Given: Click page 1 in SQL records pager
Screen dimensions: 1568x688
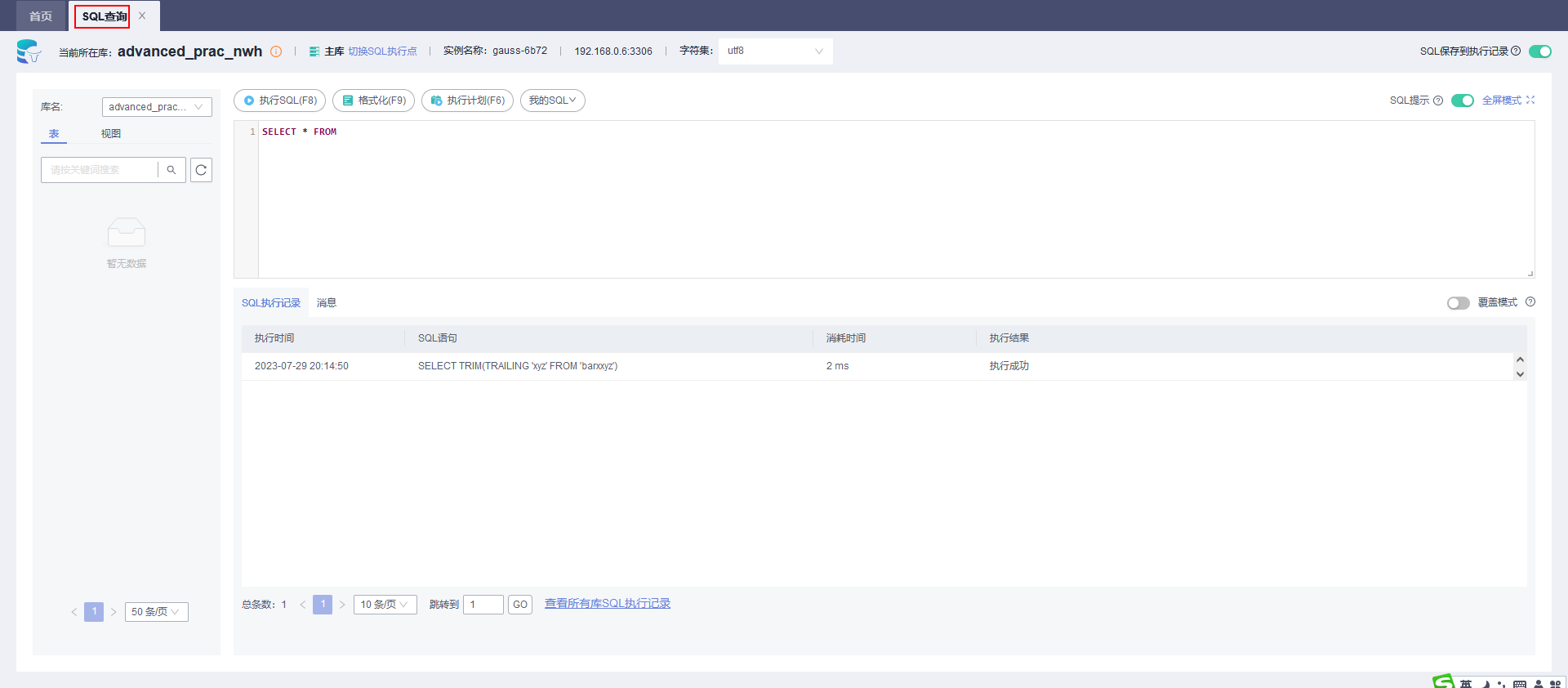Looking at the screenshot, I should pos(323,605).
